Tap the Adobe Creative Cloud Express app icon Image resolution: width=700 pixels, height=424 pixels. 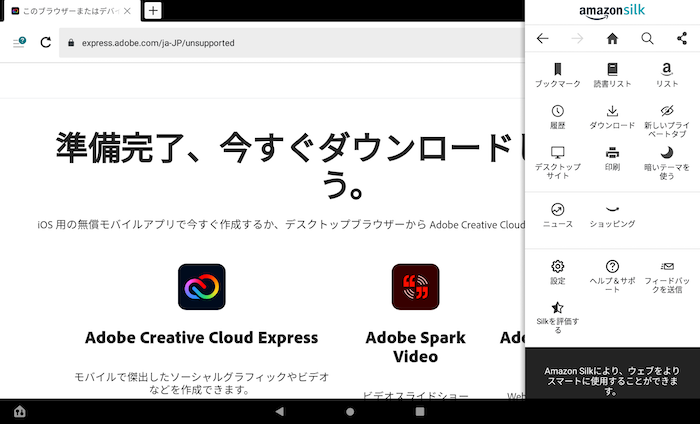point(202,287)
